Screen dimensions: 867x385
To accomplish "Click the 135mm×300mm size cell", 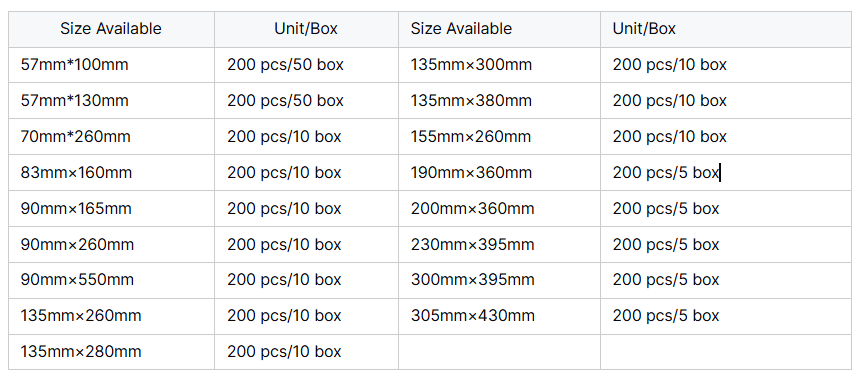I will click(499, 65).
